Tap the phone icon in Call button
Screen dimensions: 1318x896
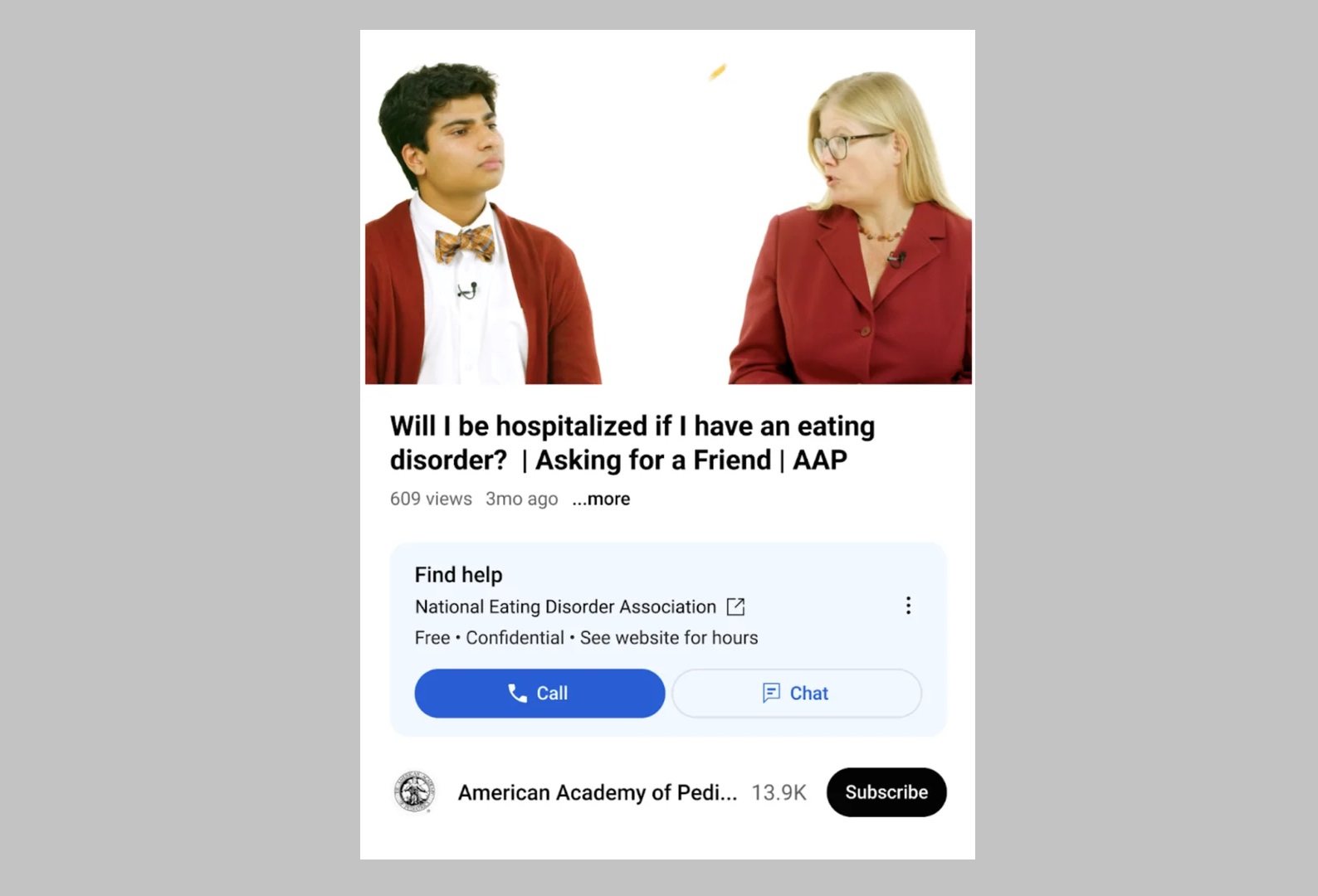(x=517, y=694)
